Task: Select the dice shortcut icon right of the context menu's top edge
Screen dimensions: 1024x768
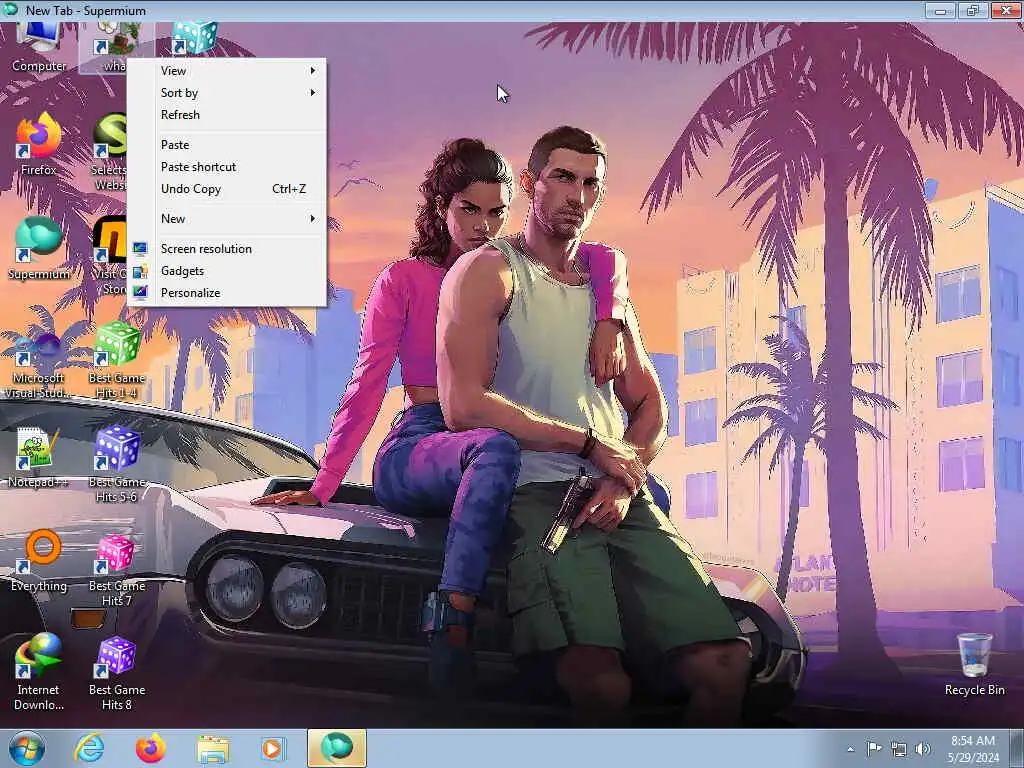Action: point(194,37)
